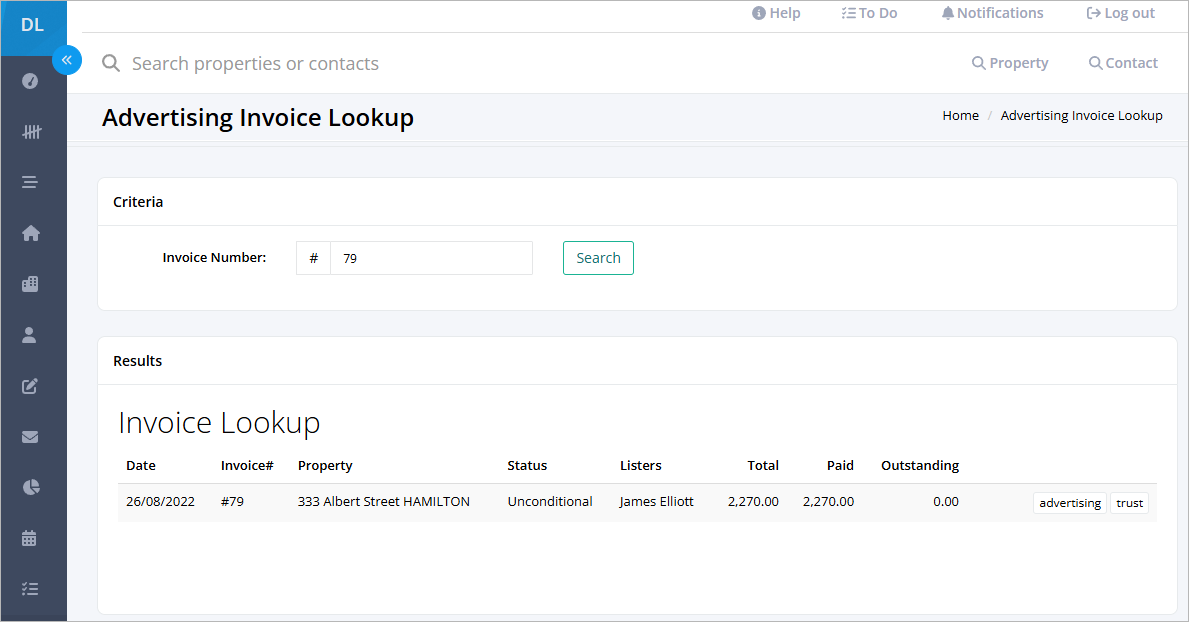Open the dashboard gauge sidebar icon

coord(30,81)
